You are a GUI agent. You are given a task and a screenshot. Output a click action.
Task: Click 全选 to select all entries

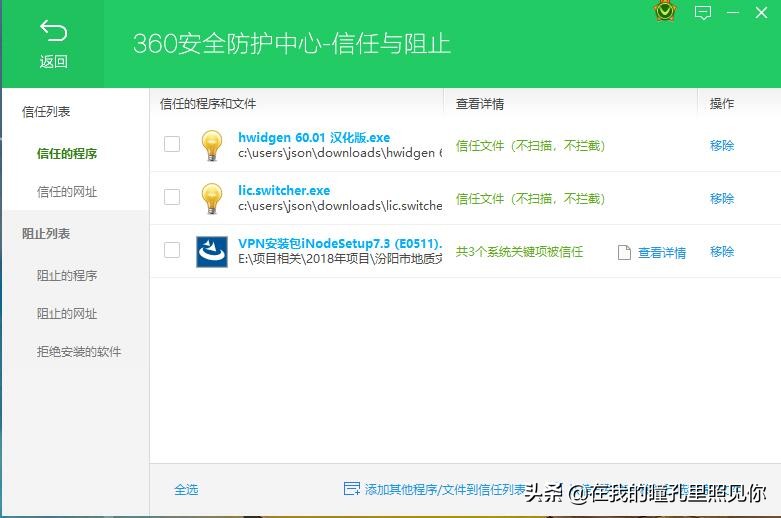186,490
